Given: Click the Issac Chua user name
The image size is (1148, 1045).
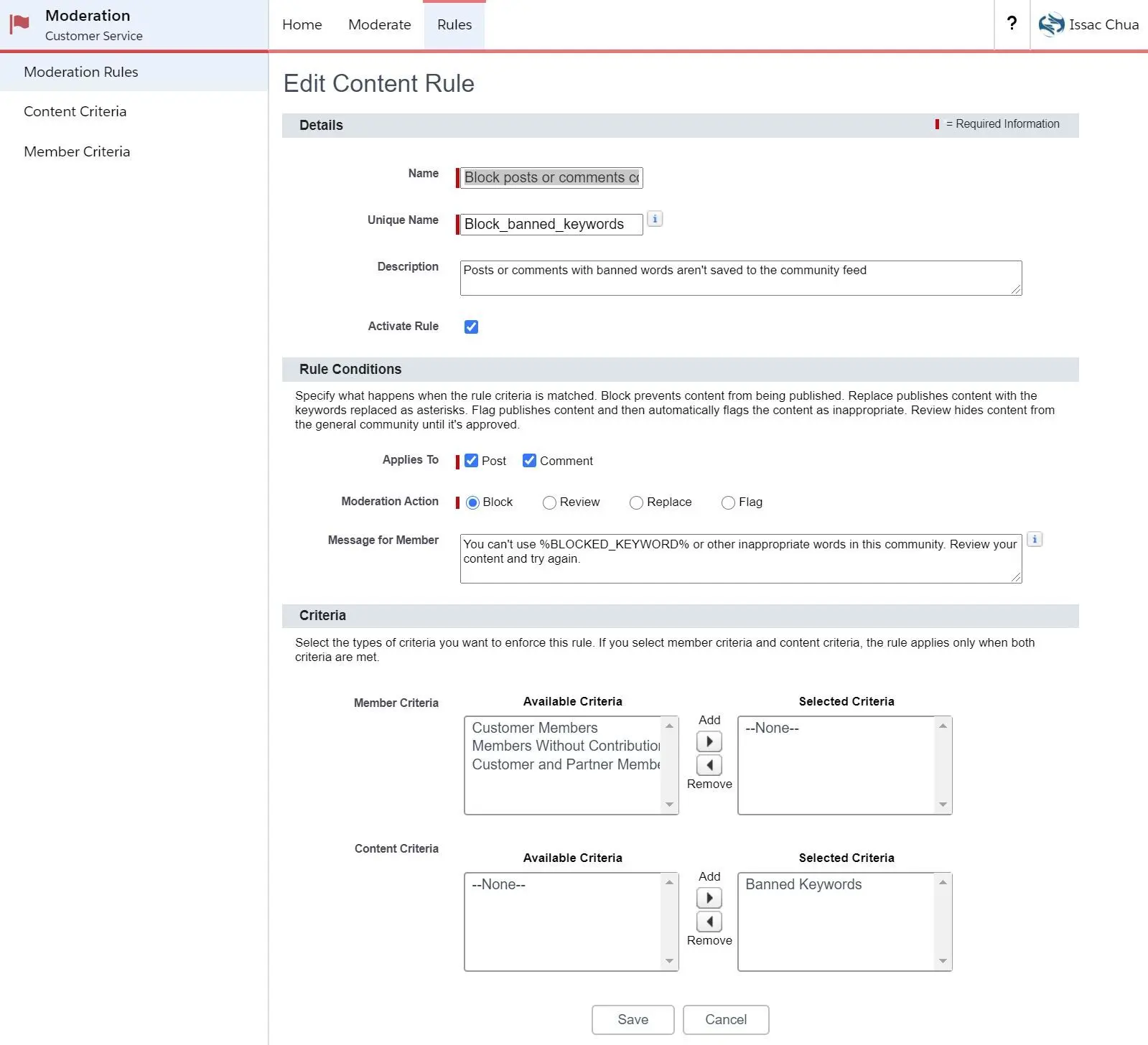Looking at the screenshot, I should click(x=1103, y=24).
